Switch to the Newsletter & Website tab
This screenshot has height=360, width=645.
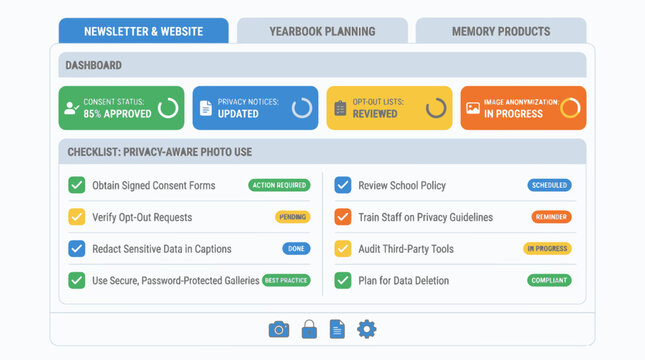pyautogui.click(x=144, y=31)
